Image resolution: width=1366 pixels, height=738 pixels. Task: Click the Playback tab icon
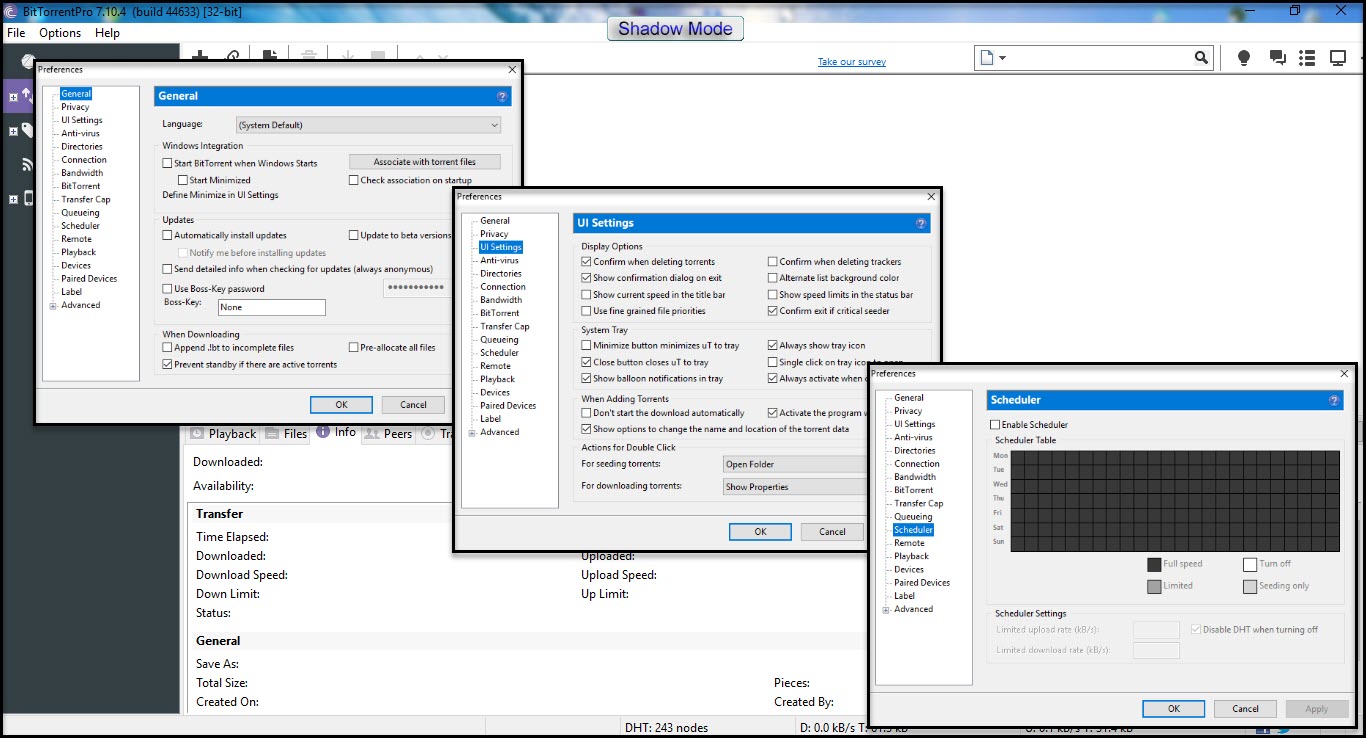(197, 434)
